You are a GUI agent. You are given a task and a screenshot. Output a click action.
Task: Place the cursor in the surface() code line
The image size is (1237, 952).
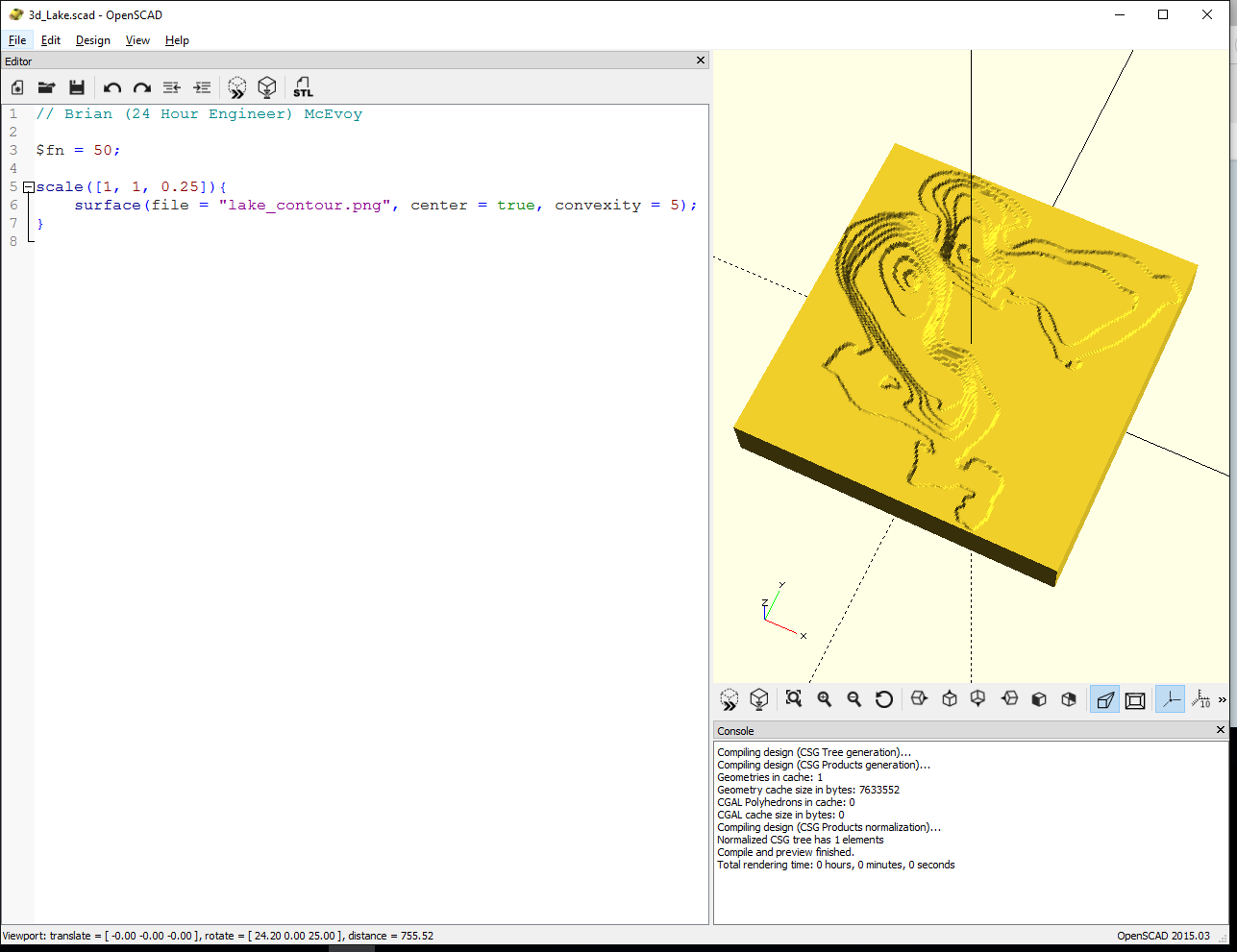384,205
